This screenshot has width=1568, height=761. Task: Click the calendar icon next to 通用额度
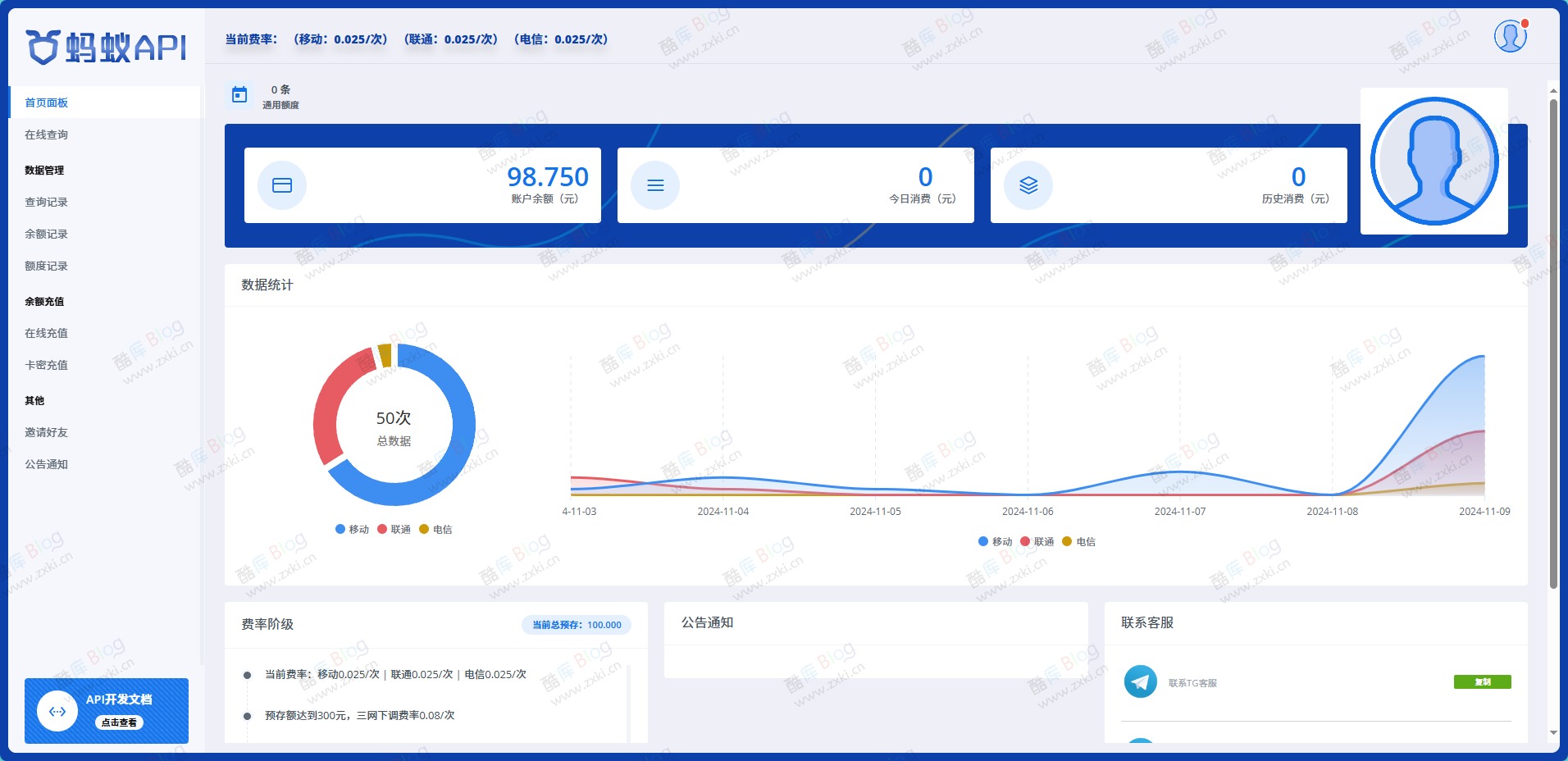(239, 94)
